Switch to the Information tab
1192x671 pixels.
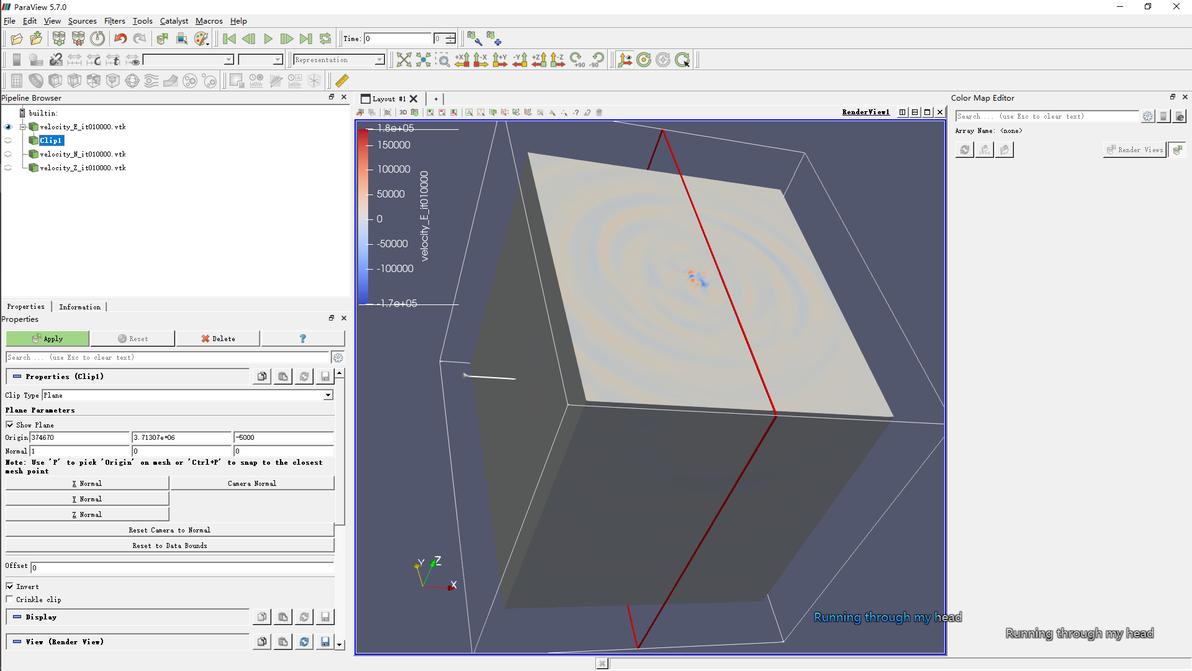tap(80, 307)
